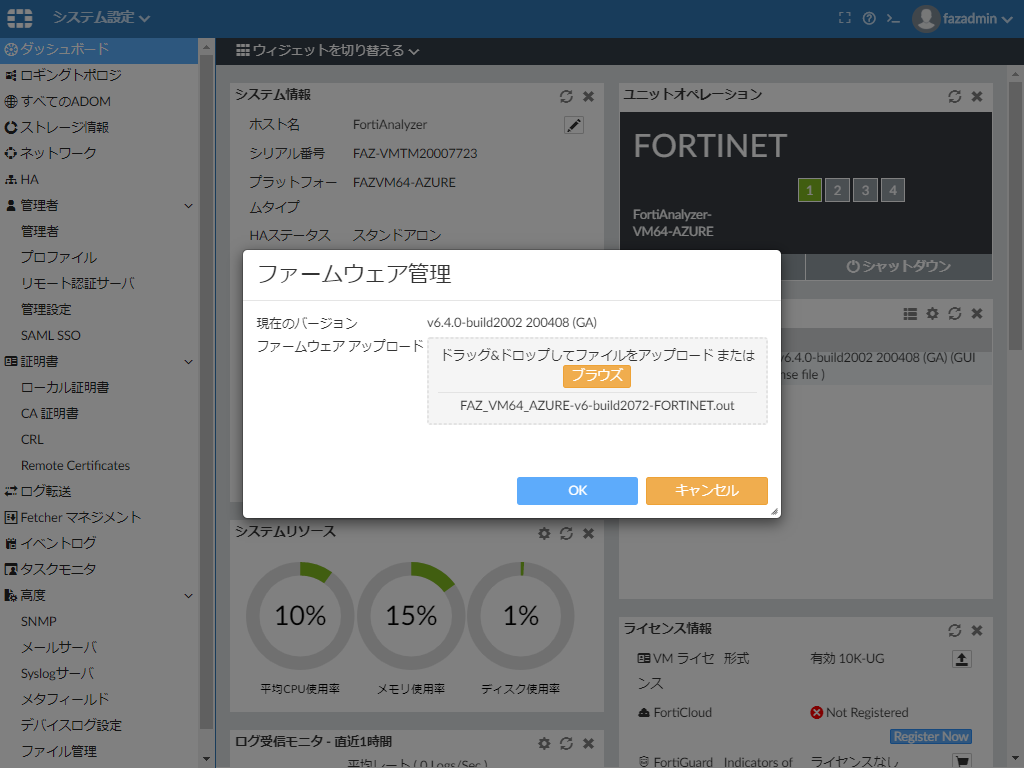Click the VM license upload icon

[961, 659]
